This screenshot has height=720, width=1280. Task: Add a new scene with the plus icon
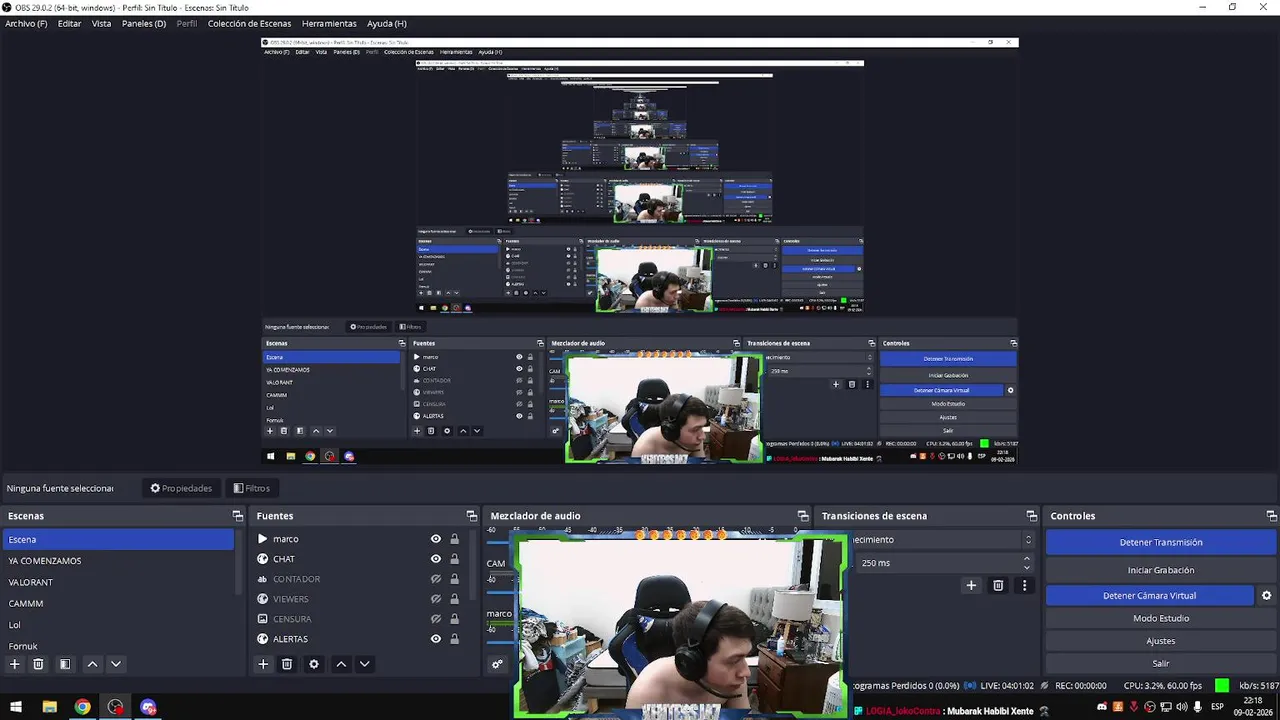coord(14,664)
